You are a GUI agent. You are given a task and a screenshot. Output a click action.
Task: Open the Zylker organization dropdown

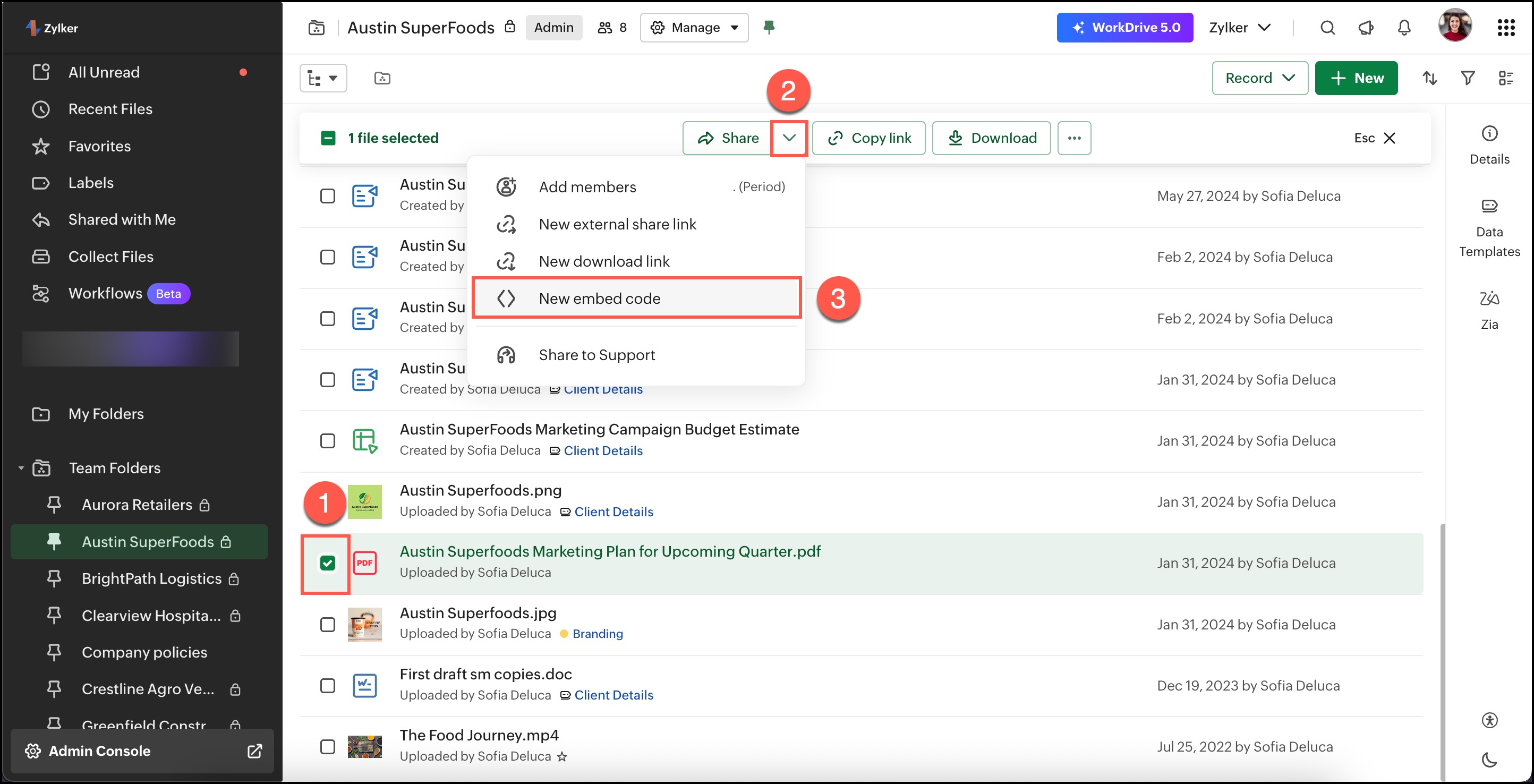point(1240,28)
